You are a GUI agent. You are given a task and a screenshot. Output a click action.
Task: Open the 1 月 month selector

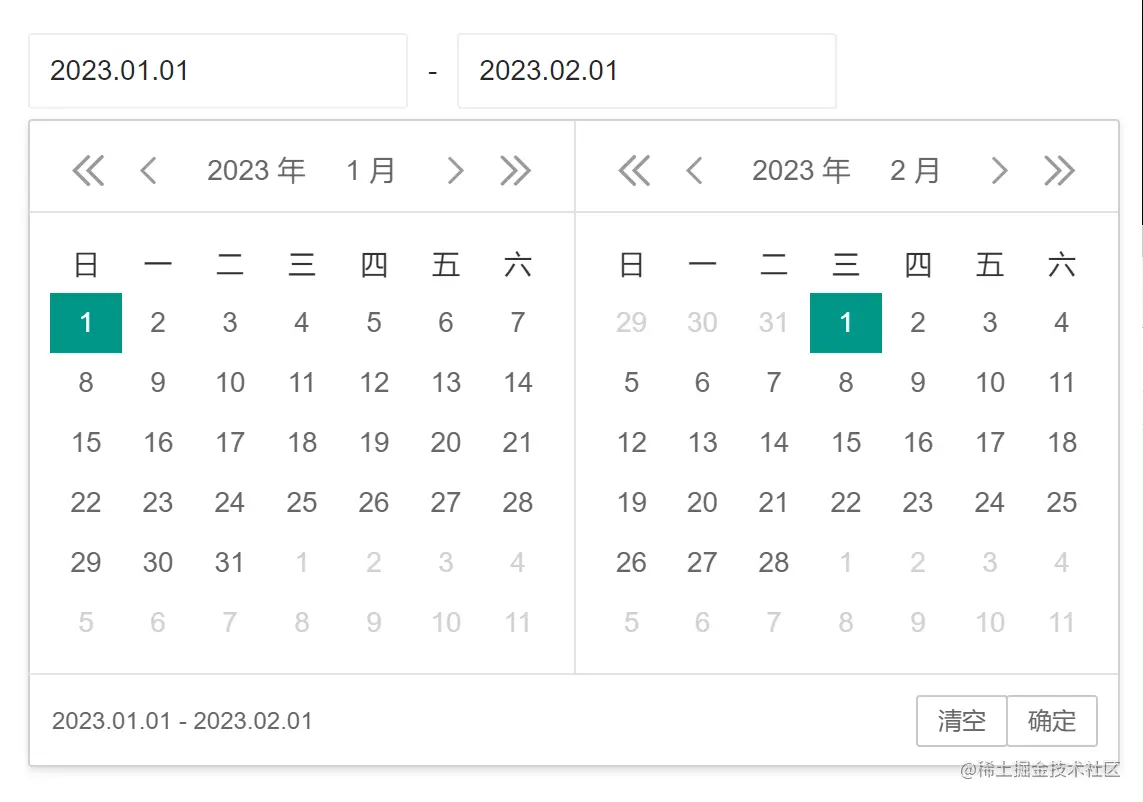[371, 171]
